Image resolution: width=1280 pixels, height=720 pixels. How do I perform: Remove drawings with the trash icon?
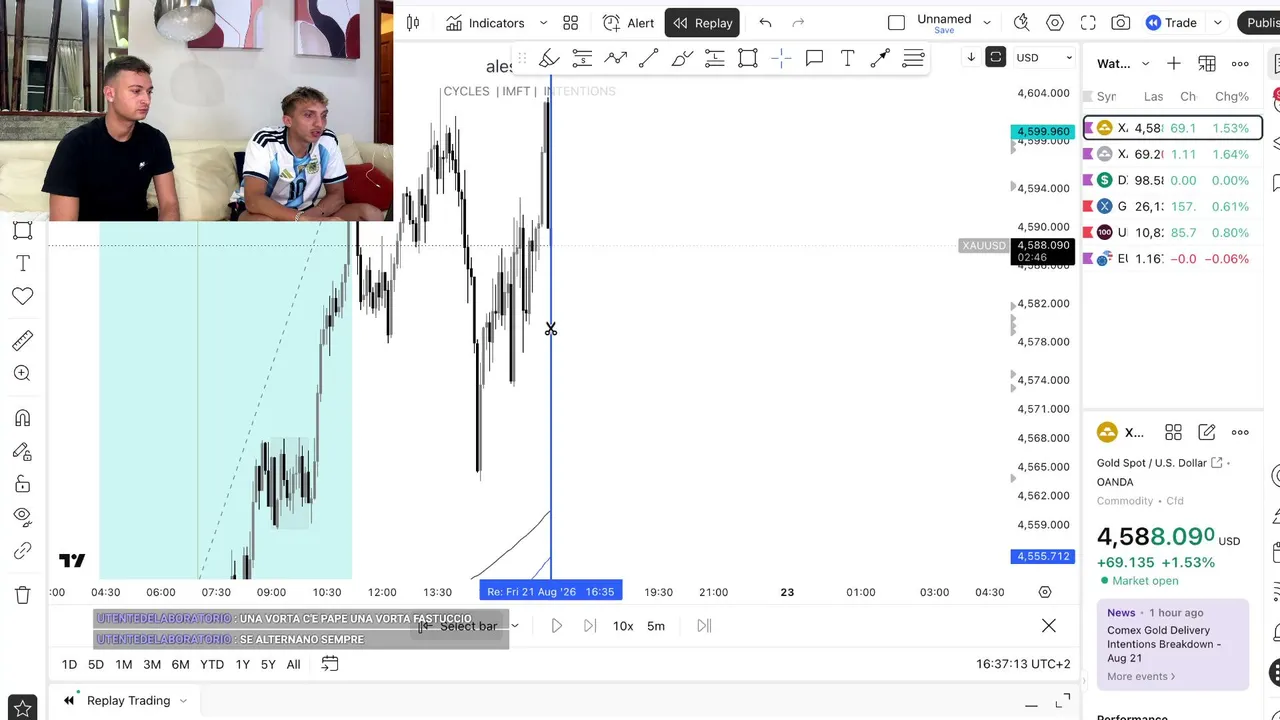[22, 595]
